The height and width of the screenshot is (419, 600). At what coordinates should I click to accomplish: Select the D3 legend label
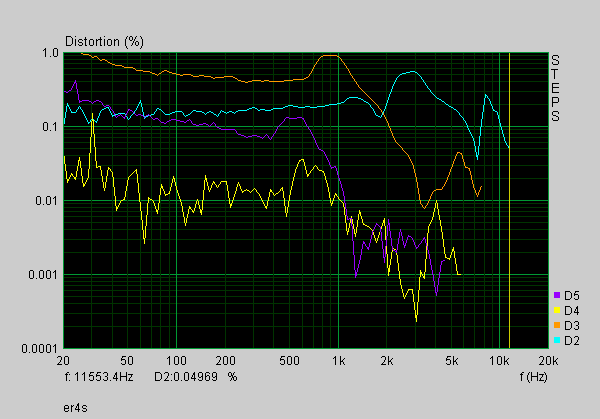(572, 326)
